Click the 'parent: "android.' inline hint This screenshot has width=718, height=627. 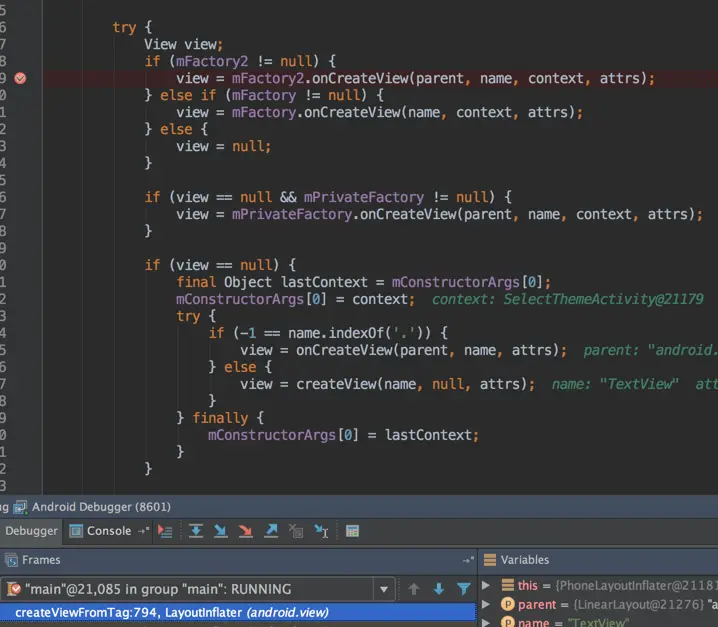tap(651, 350)
